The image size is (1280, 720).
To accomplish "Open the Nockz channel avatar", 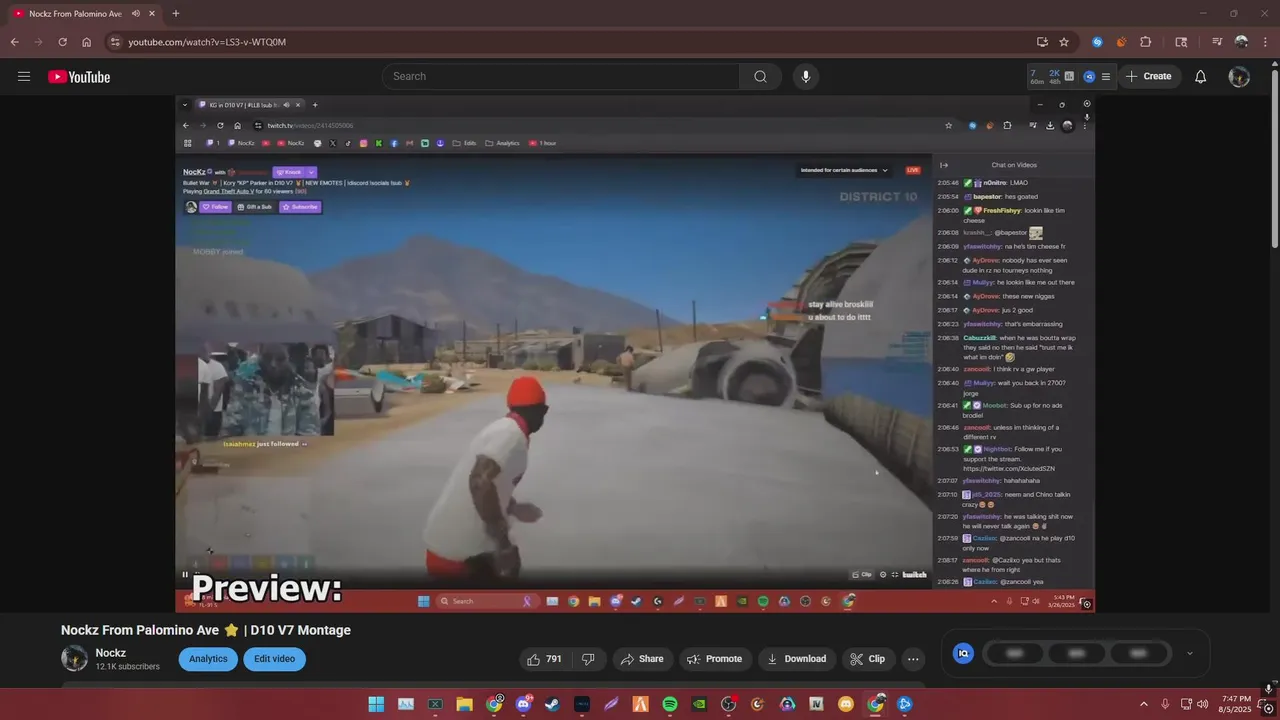I will point(74,658).
